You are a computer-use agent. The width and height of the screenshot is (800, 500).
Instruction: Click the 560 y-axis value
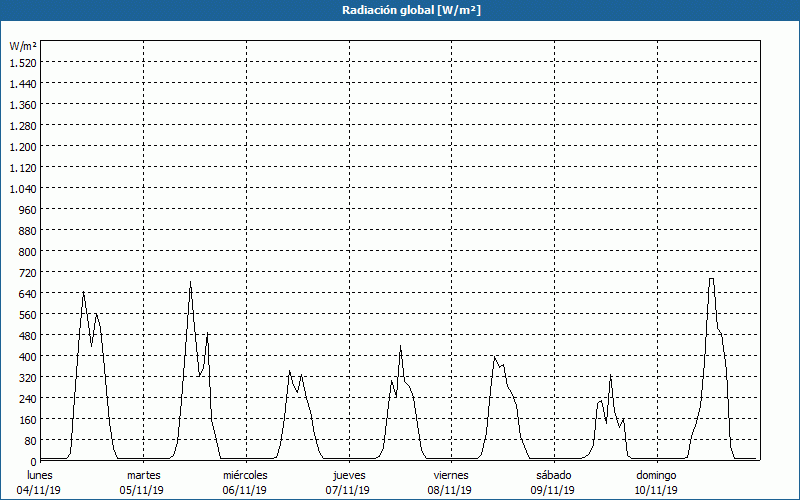[29, 315]
